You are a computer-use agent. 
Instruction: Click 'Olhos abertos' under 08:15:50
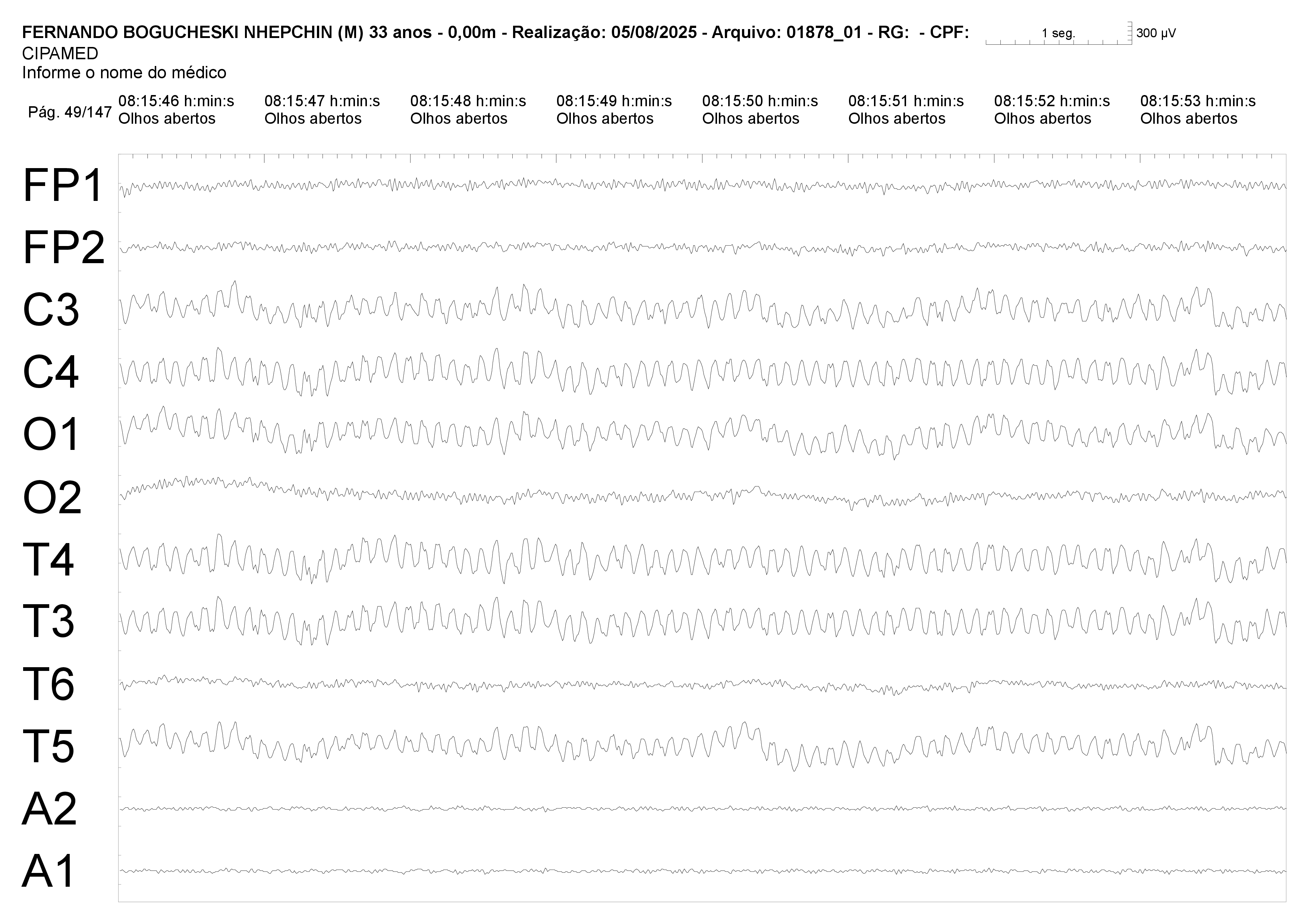click(x=751, y=119)
